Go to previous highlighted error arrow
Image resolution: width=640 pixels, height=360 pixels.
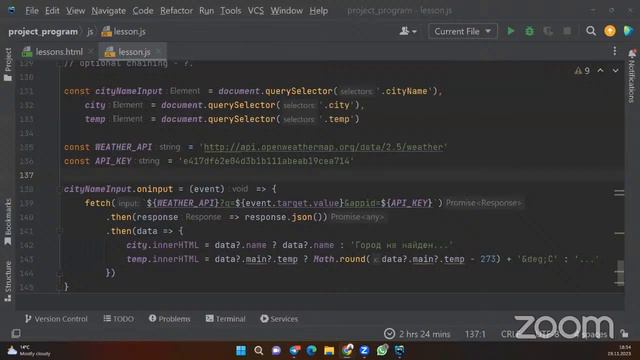600,71
